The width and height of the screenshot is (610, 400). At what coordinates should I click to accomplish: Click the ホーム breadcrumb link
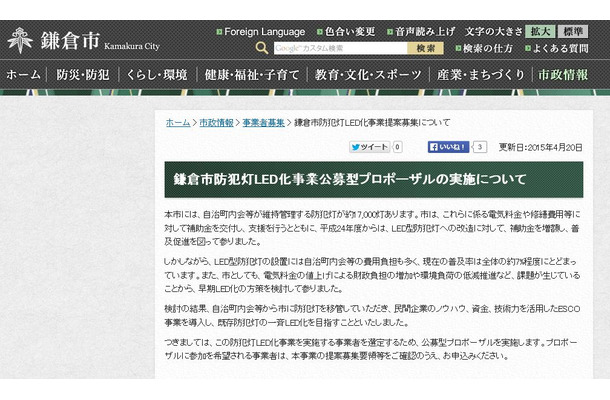(x=178, y=123)
